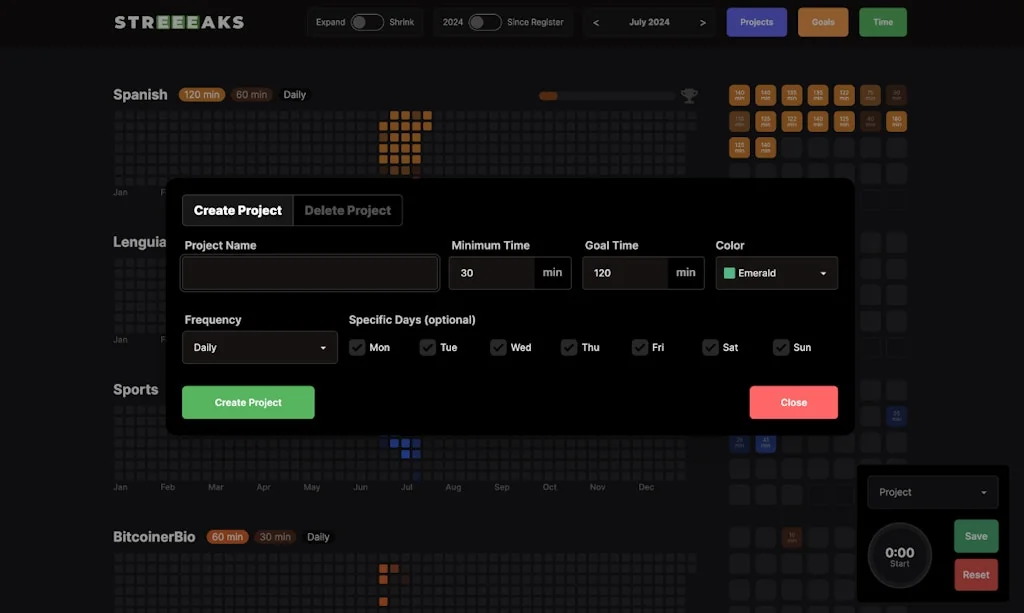The height and width of the screenshot is (613, 1024).
Task: Close the project dialog
Action: (793, 402)
